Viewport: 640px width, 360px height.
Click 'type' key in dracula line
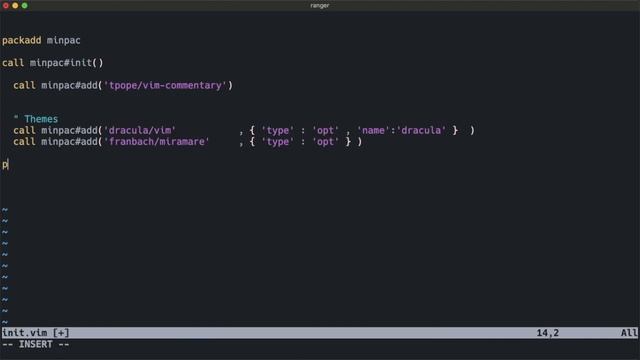click(x=278, y=131)
